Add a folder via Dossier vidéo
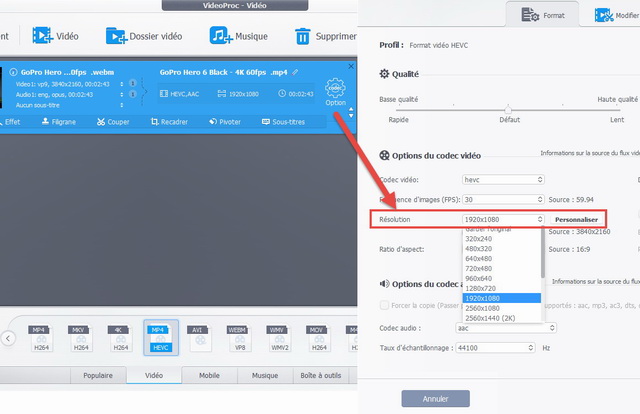This screenshot has height=414, width=640. click(144, 36)
